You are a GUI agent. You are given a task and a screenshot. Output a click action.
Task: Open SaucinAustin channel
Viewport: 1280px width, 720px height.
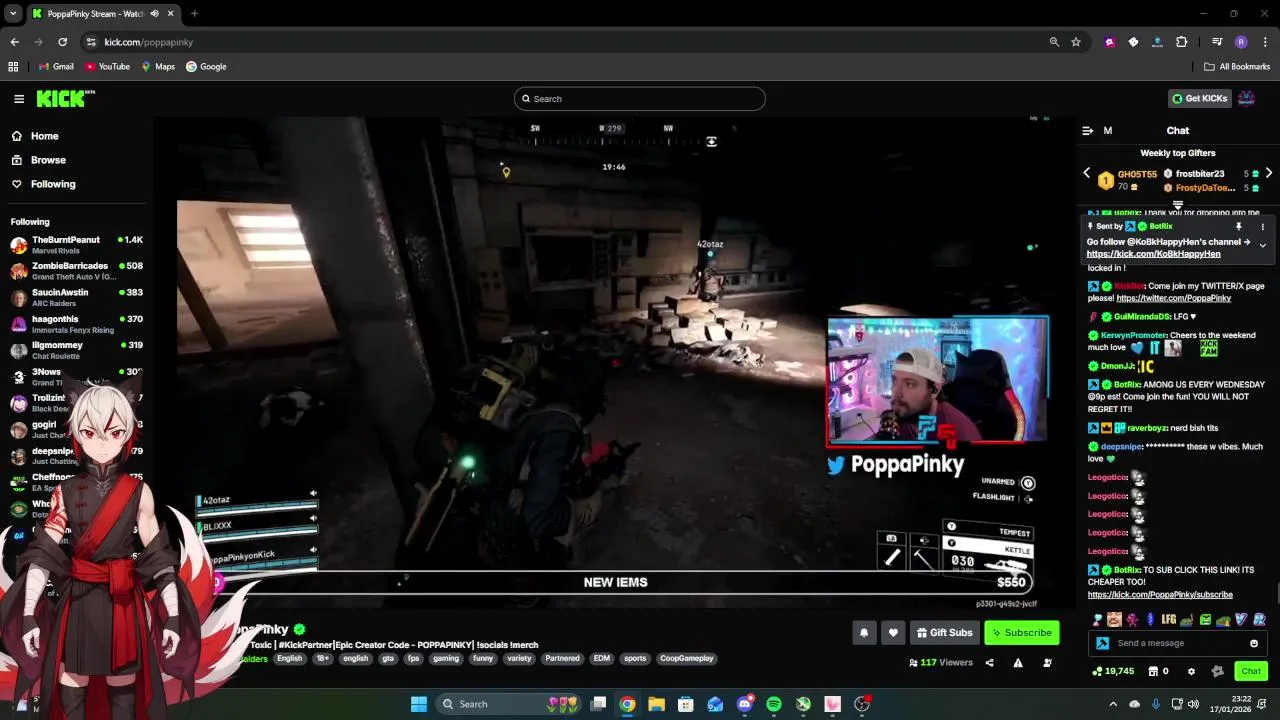pyautogui.click(x=76, y=297)
